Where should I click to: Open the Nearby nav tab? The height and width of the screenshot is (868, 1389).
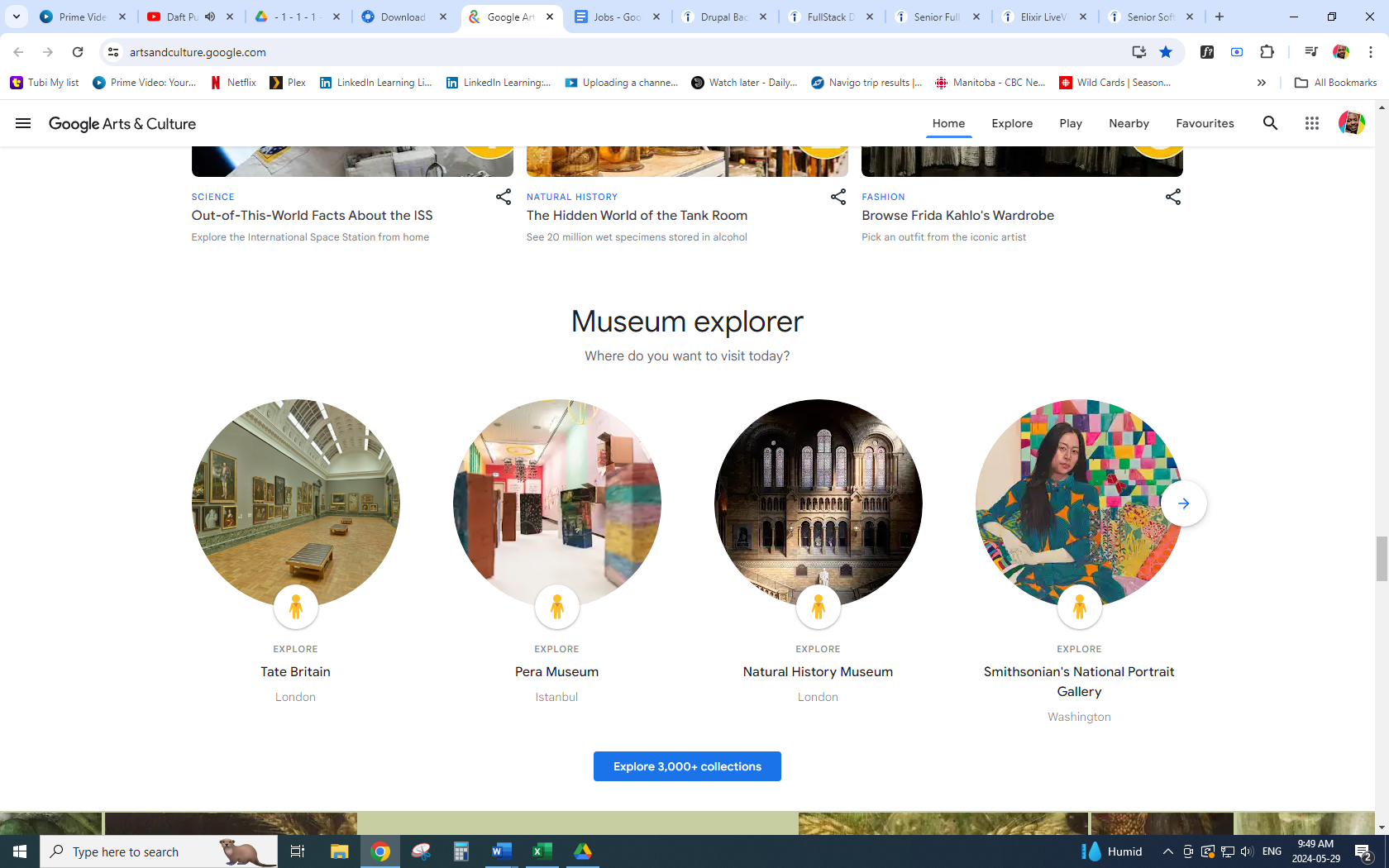pyautogui.click(x=1129, y=123)
